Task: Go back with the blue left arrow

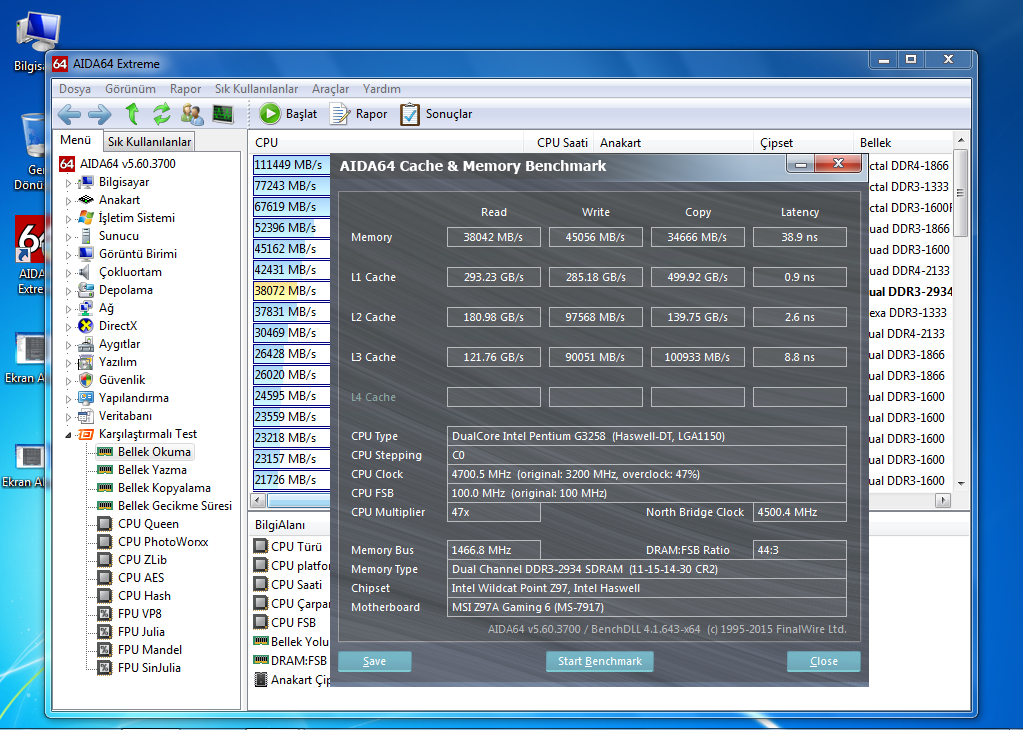Action: pyautogui.click(x=69, y=114)
